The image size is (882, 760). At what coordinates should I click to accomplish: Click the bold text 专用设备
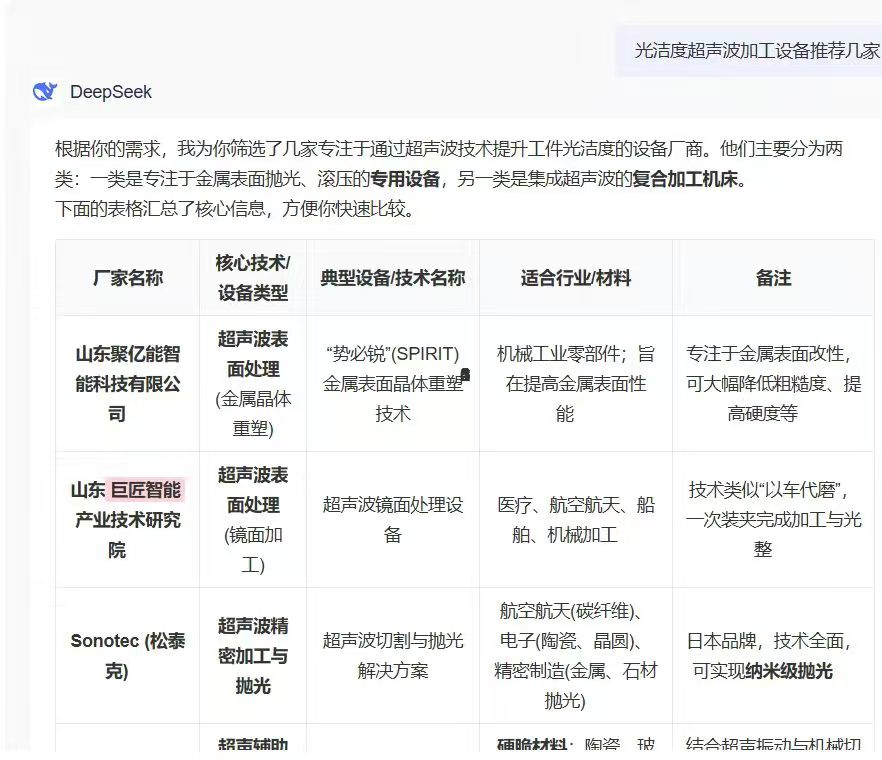(404, 179)
